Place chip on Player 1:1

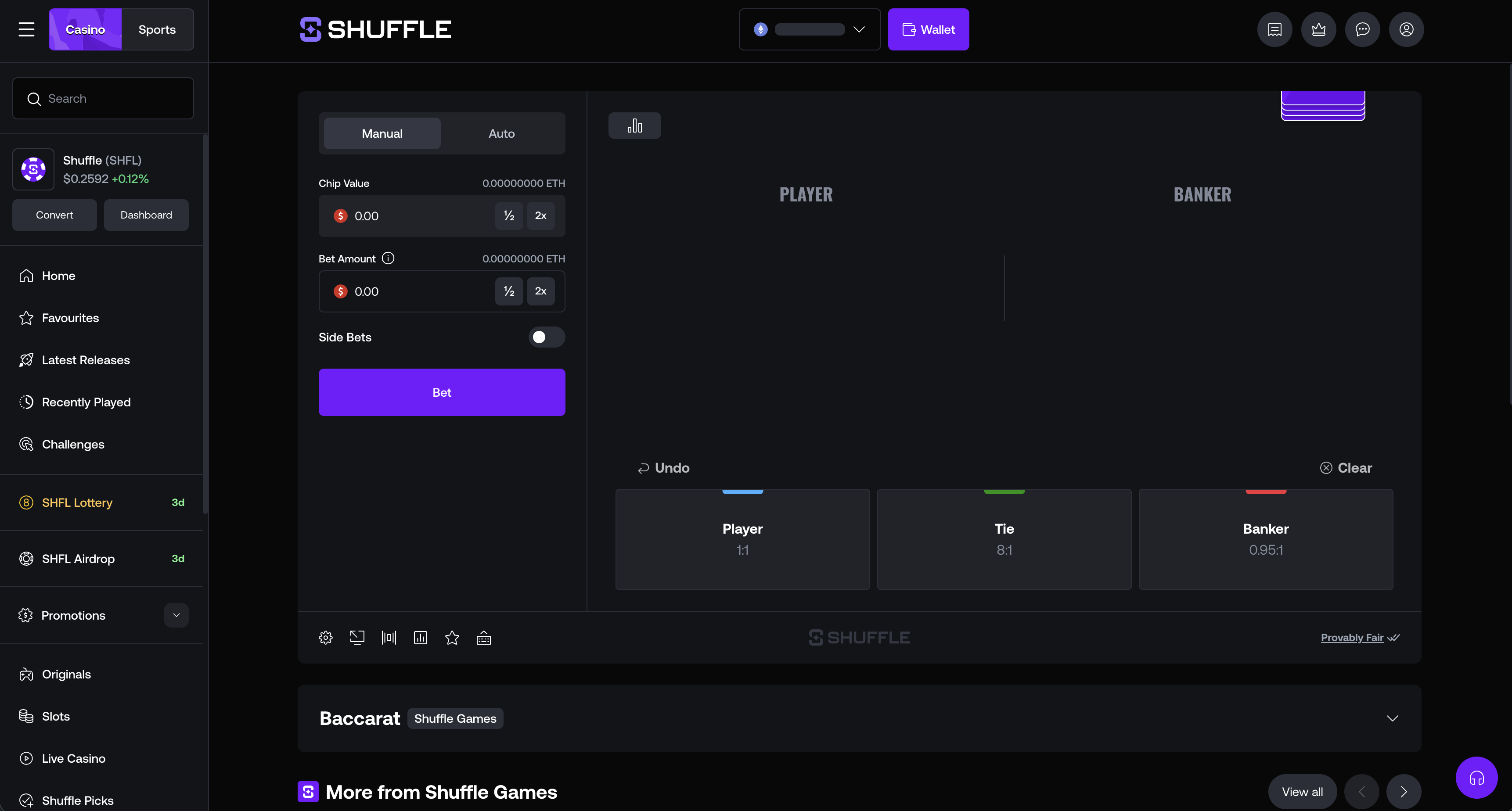click(x=742, y=539)
